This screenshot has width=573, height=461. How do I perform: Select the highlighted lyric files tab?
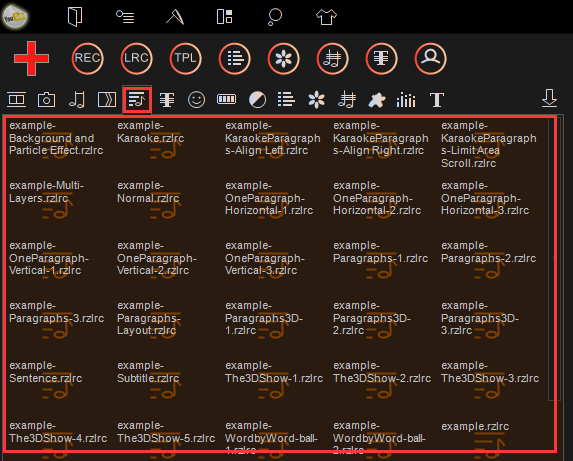137,100
